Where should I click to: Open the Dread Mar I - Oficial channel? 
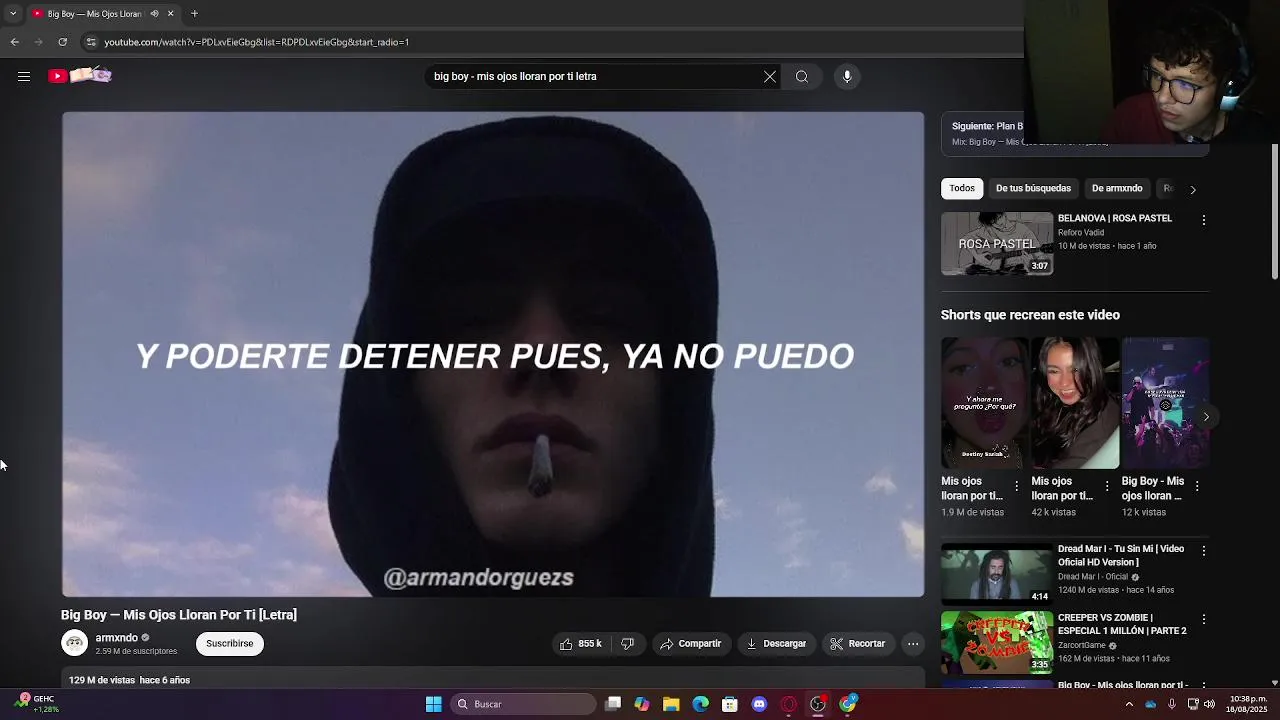1092,577
